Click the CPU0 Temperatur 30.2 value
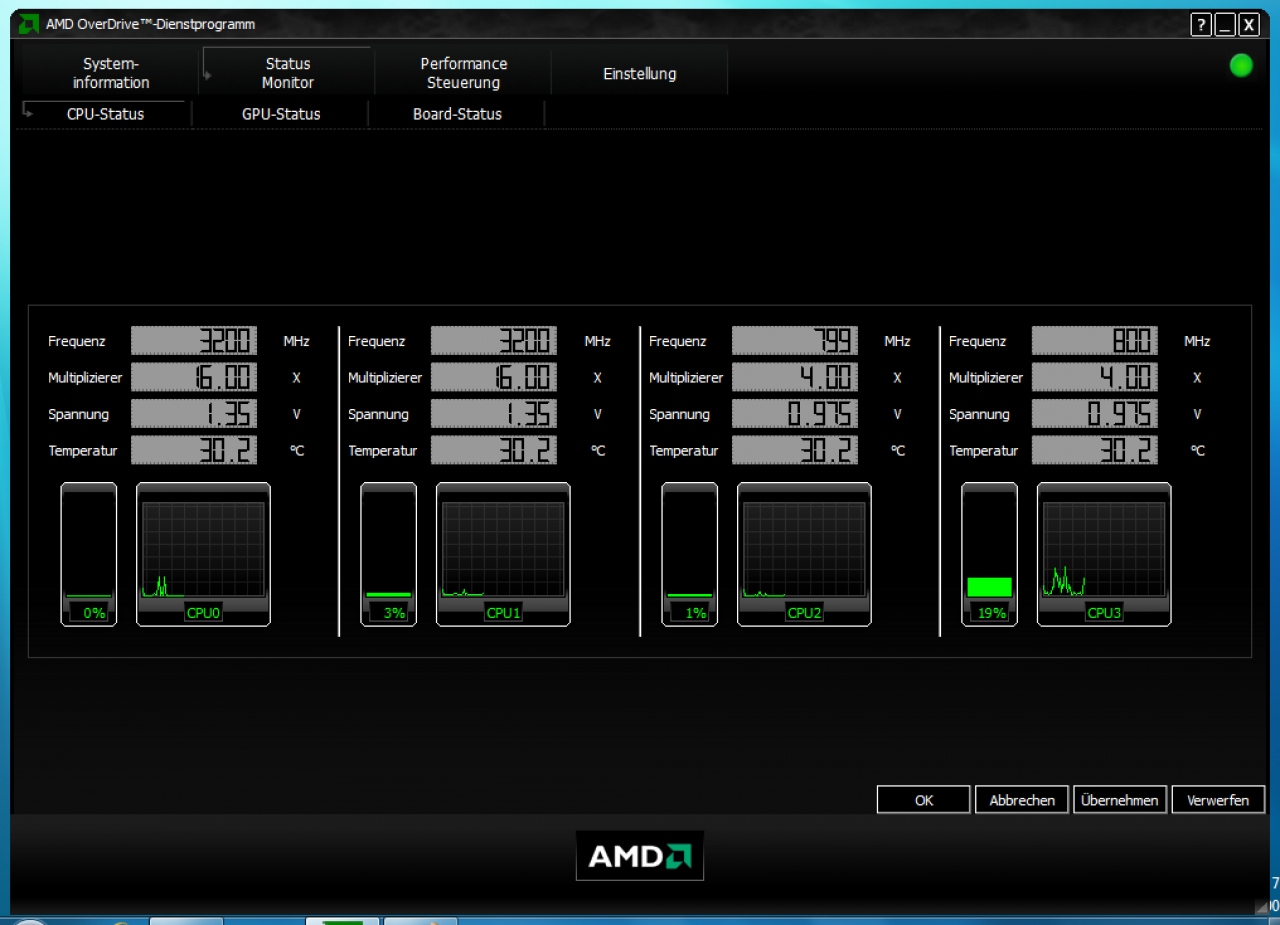Viewport: 1280px width, 925px height. [194, 450]
